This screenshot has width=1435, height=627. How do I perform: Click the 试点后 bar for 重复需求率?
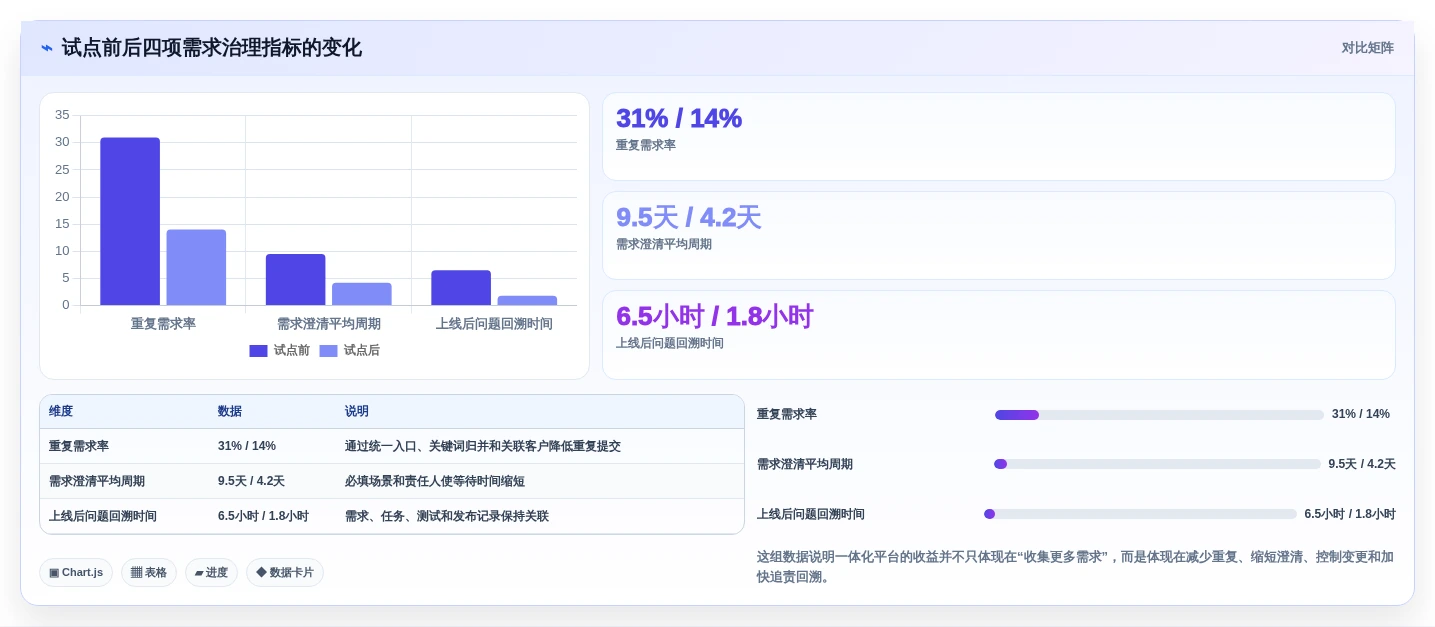[196, 267]
